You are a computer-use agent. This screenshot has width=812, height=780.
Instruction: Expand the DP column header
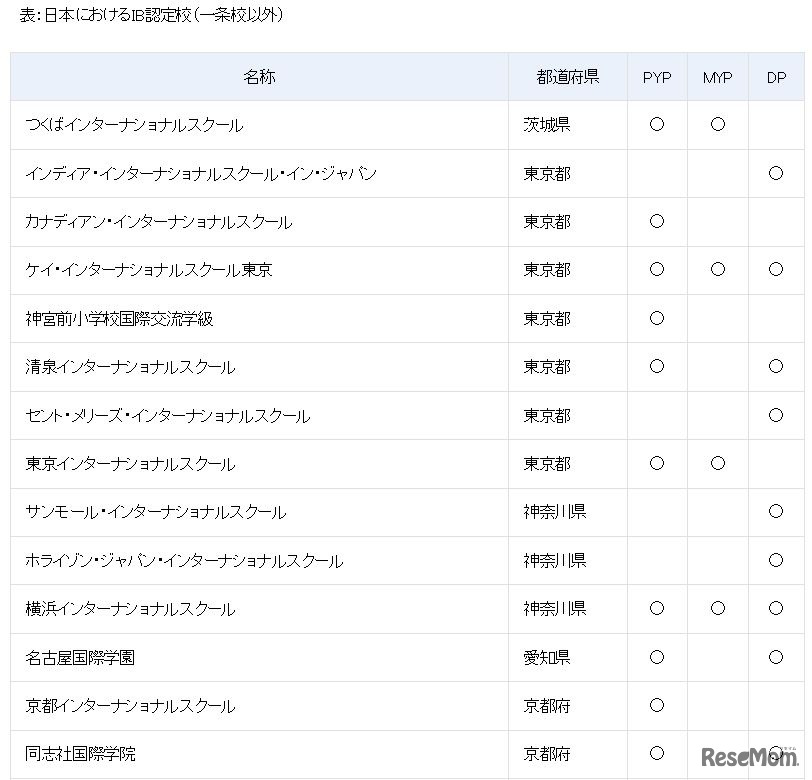tap(776, 76)
